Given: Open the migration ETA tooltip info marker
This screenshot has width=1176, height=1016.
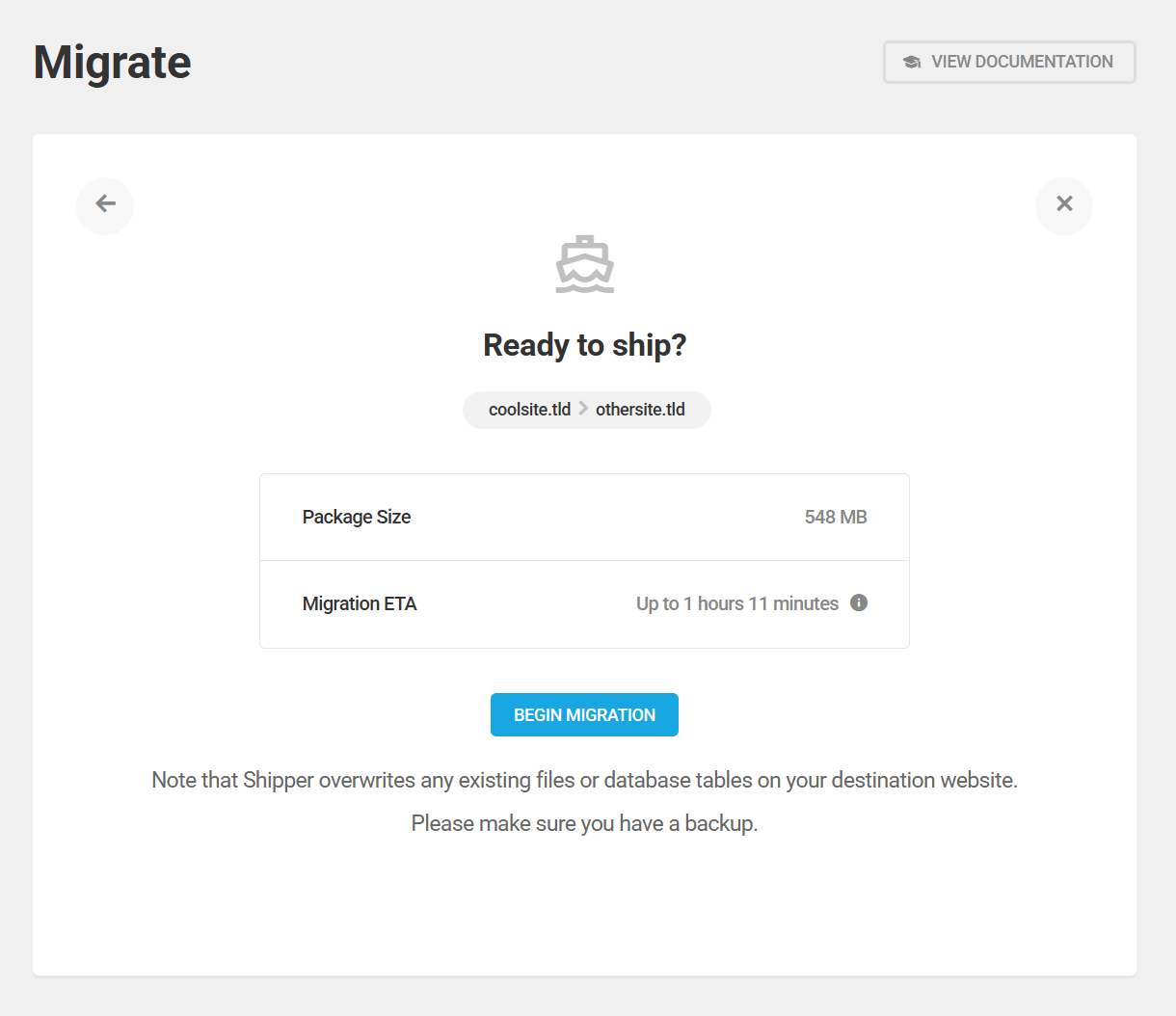Looking at the screenshot, I should point(859,602).
